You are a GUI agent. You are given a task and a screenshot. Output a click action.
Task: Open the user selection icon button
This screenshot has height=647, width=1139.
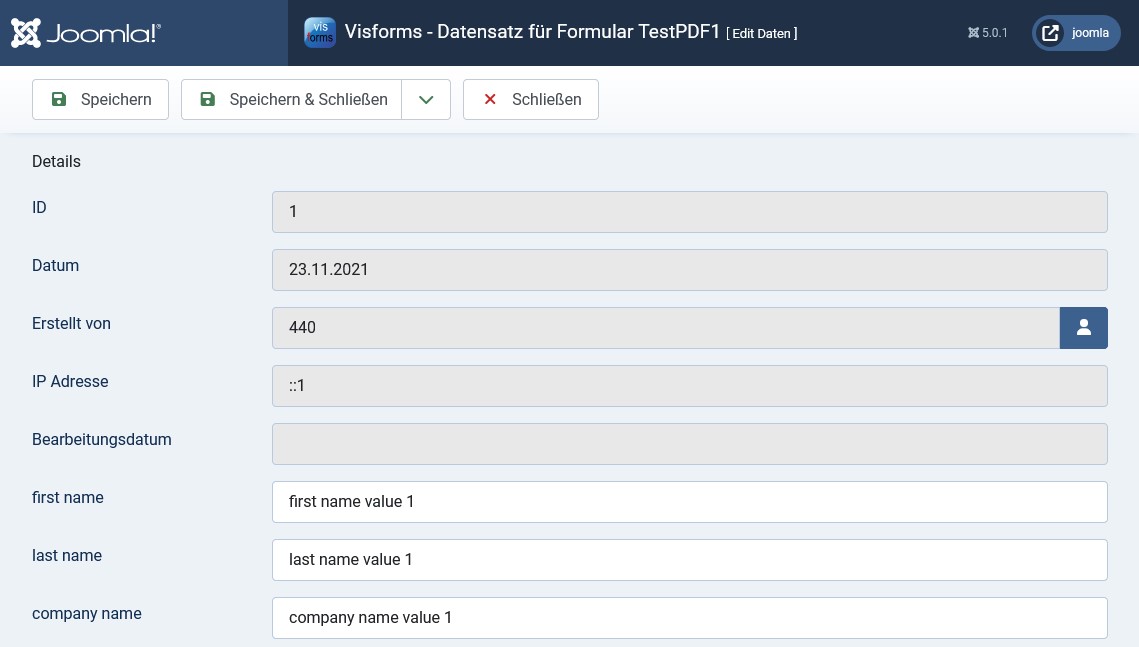coord(1083,328)
